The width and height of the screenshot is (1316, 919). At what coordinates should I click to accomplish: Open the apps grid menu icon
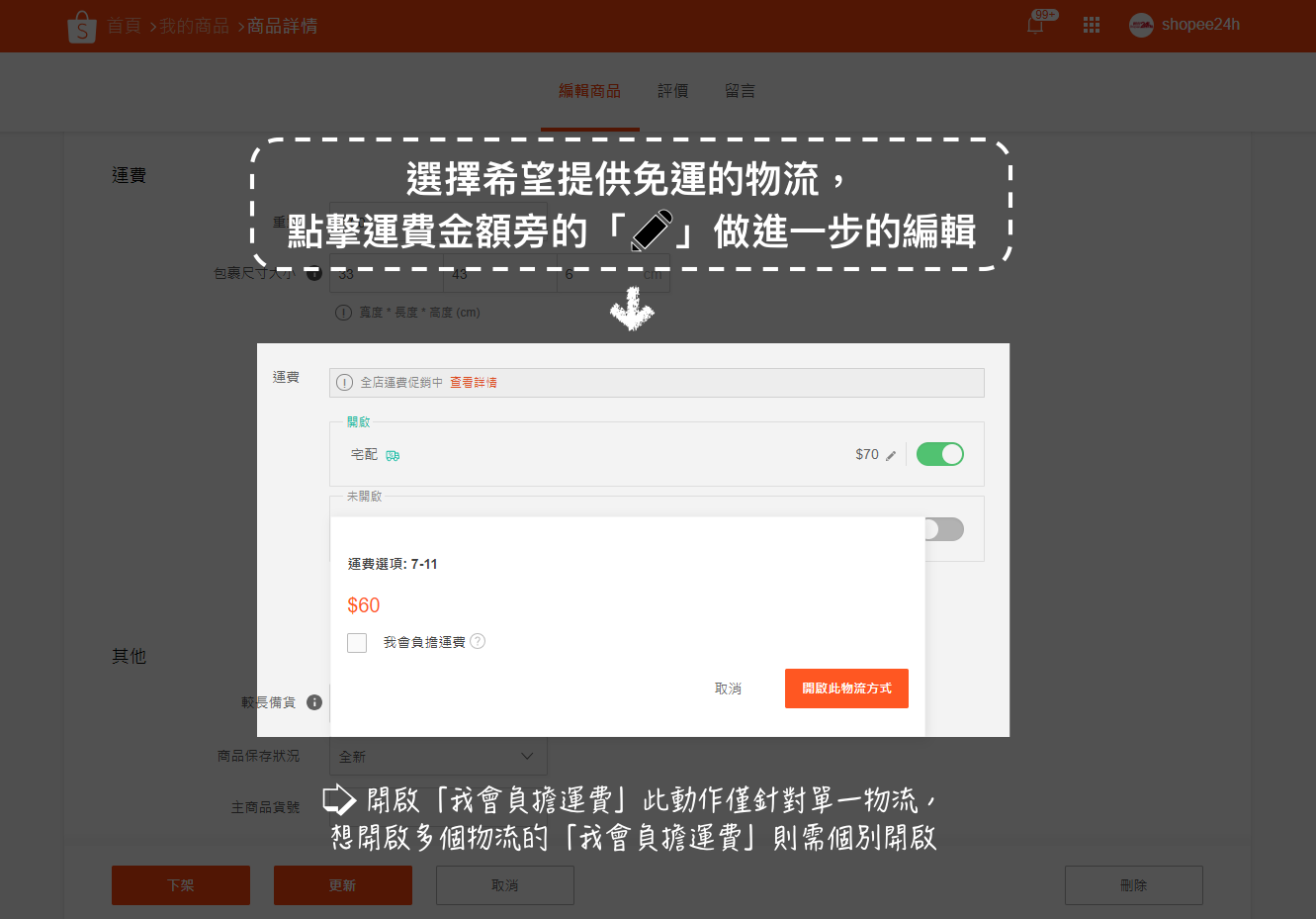coord(1092,25)
